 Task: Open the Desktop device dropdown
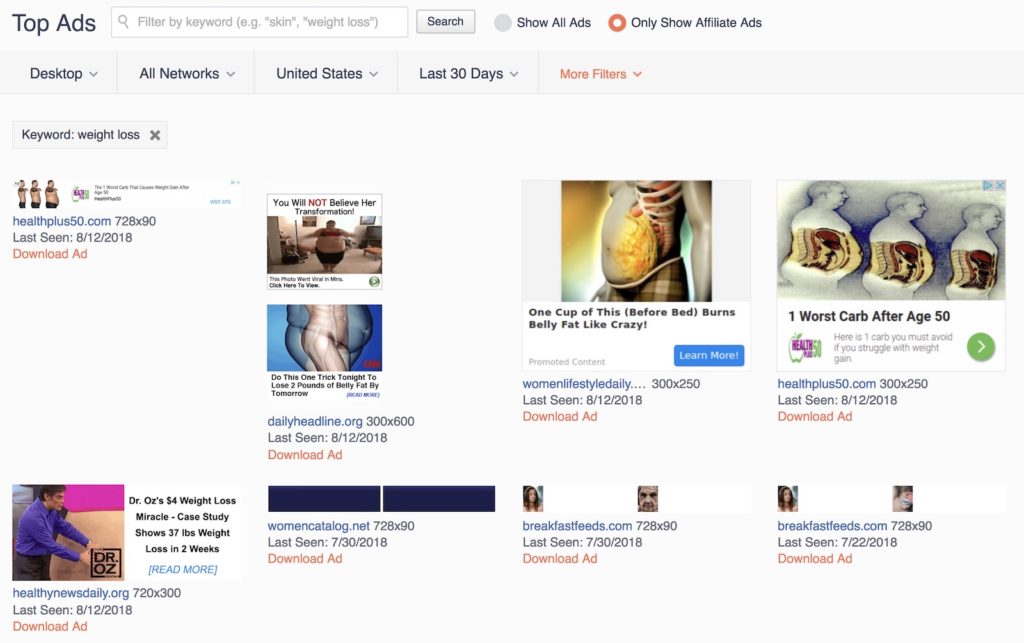pyautogui.click(x=64, y=73)
